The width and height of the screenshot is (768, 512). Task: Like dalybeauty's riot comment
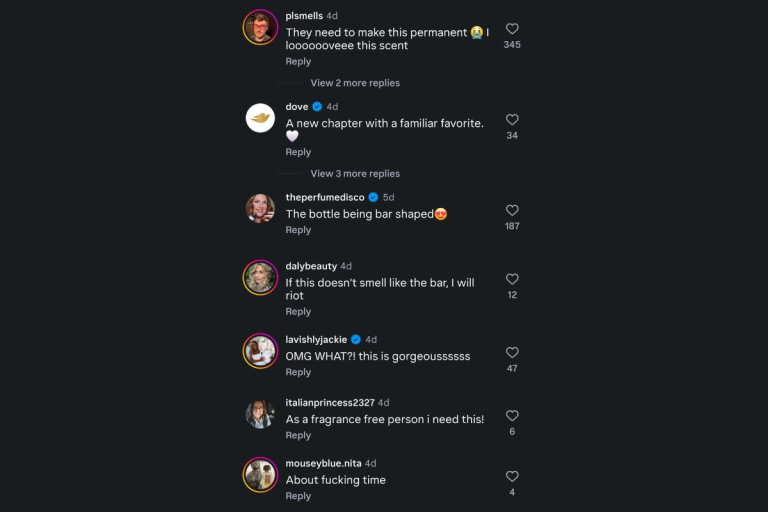click(x=512, y=279)
